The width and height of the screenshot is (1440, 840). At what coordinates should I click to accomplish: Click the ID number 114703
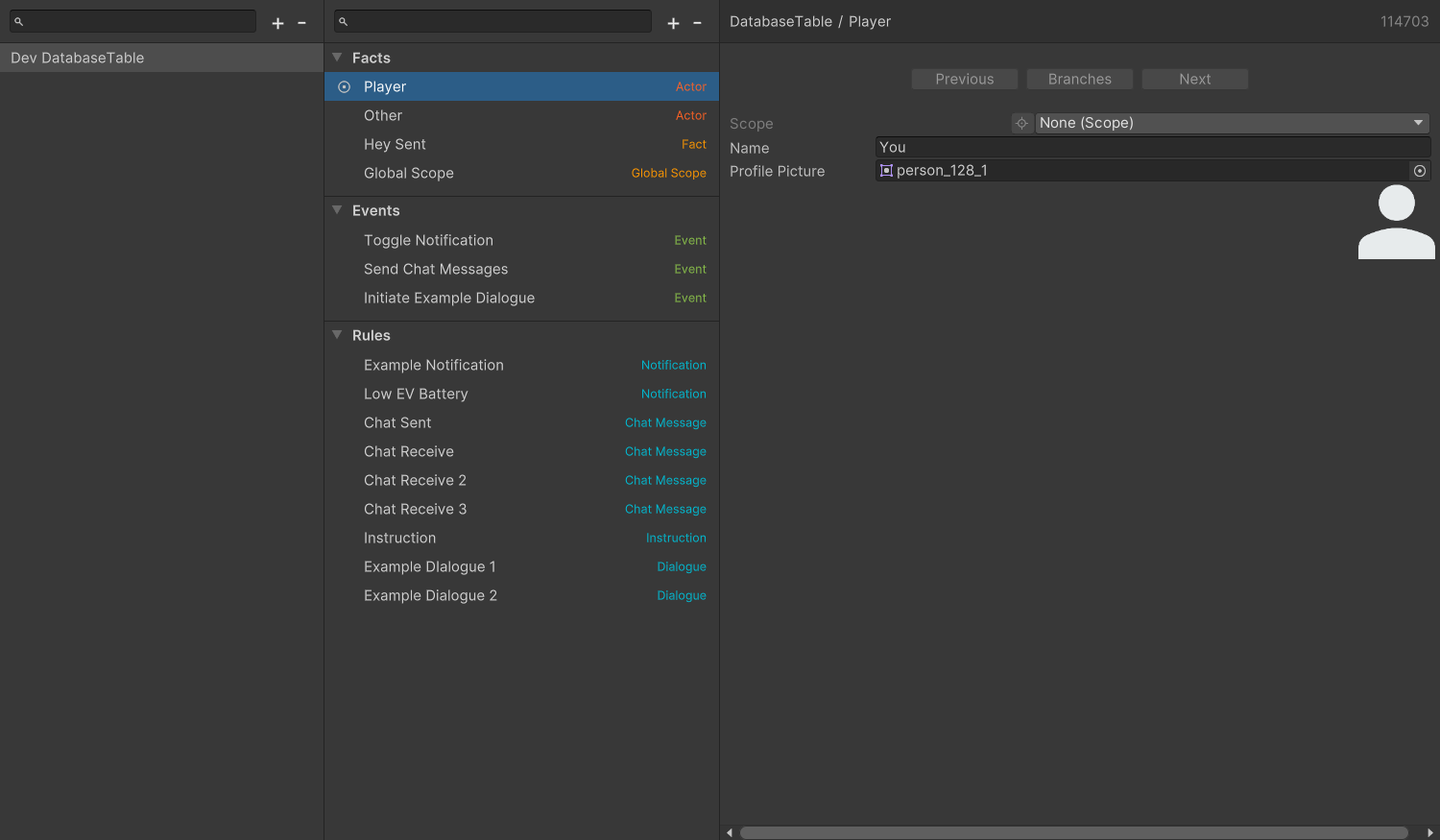click(x=1404, y=21)
